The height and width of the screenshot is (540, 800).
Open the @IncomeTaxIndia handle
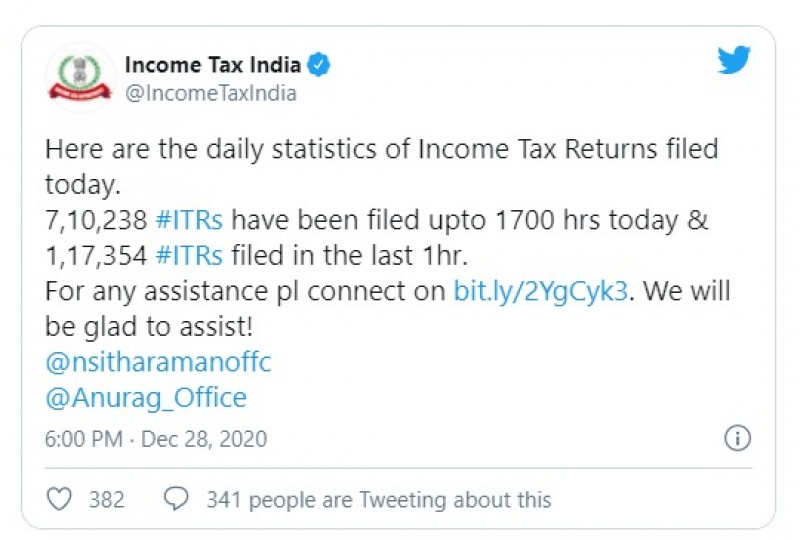click(210, 94)
